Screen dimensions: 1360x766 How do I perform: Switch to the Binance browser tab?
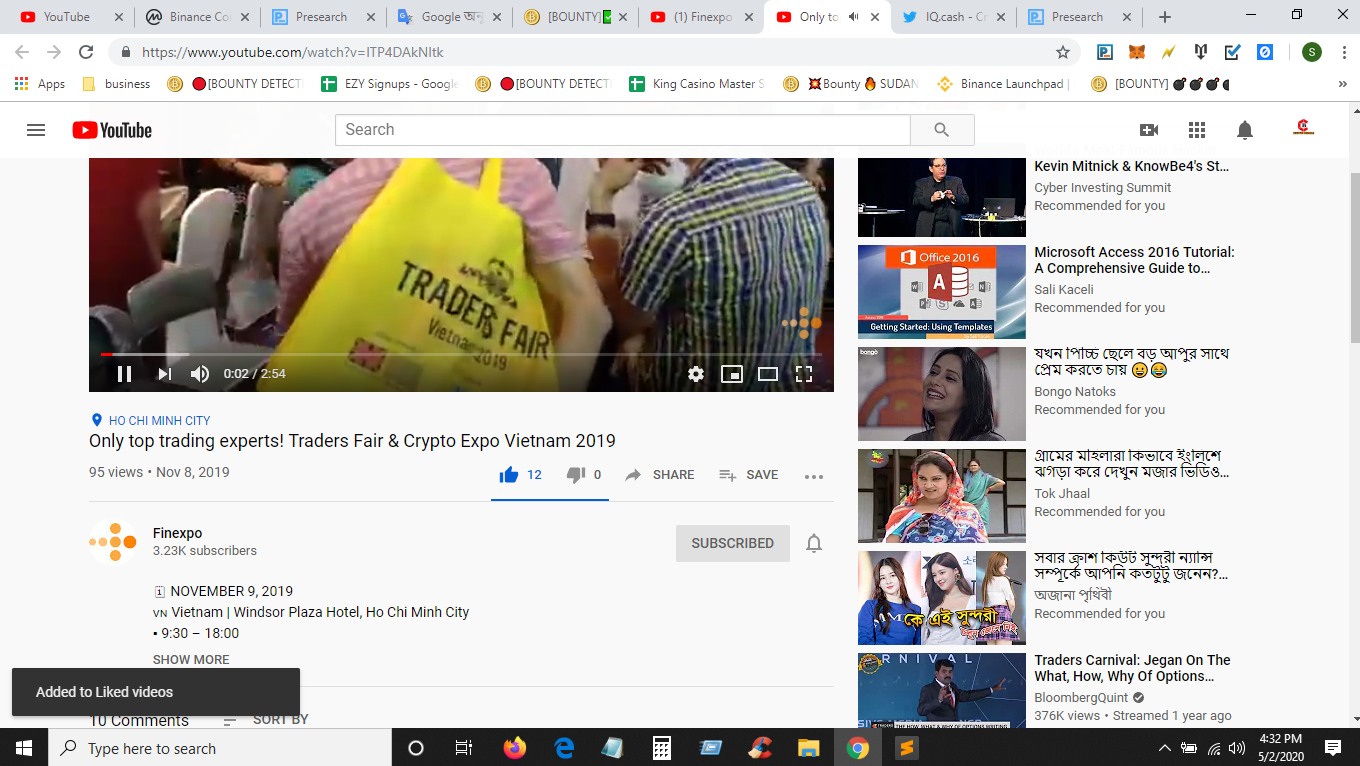(197, 17)
